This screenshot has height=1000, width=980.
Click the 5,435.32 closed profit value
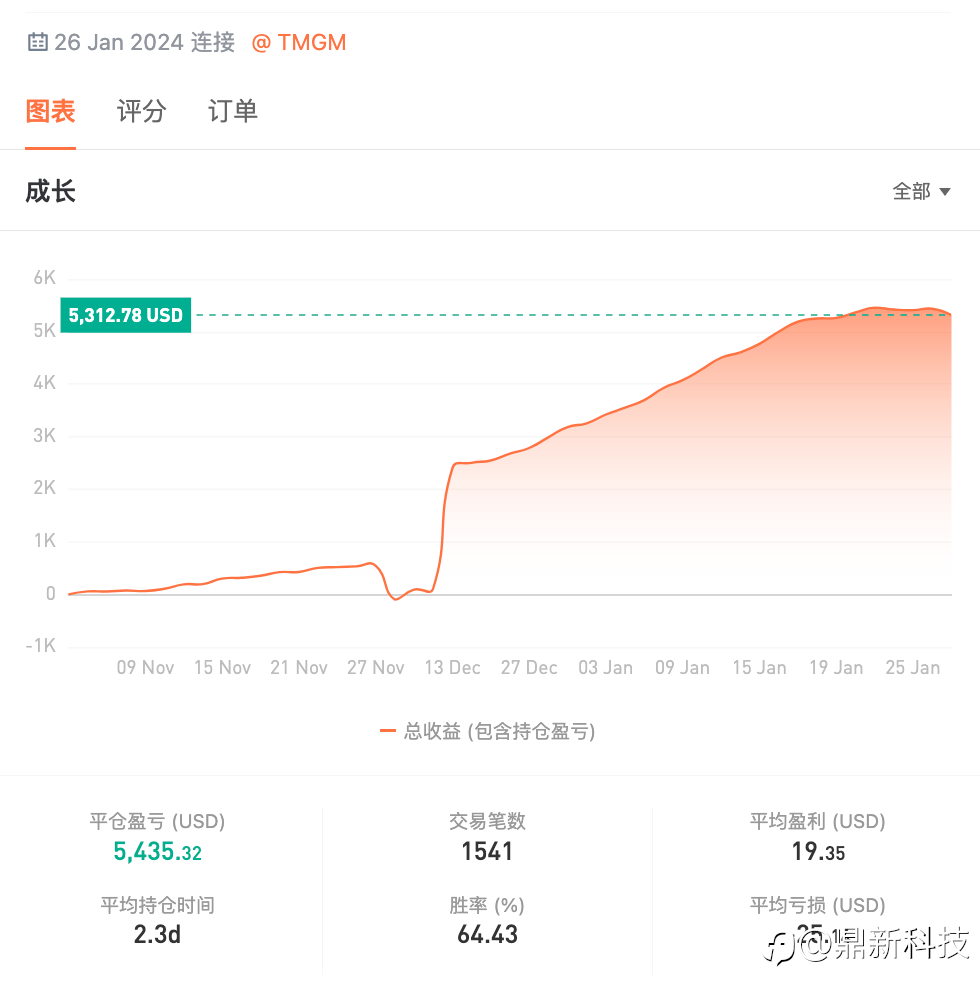click(157, 852)
